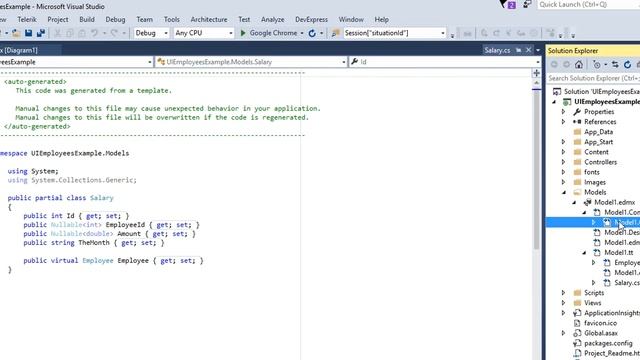Select the Content folder
Image resolution: width=640 pixels, height=360 pixels.
pyautogui.click(x=596, y=152)
